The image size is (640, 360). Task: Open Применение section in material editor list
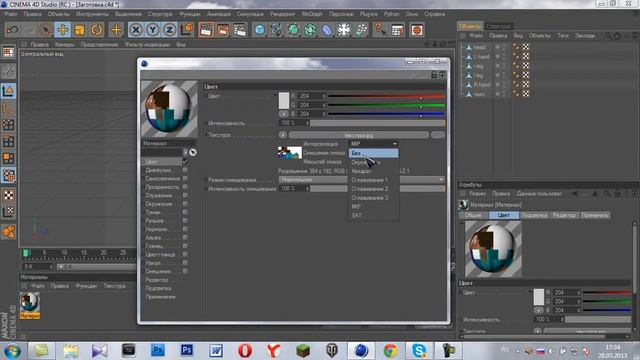click(x=160, y=297)
